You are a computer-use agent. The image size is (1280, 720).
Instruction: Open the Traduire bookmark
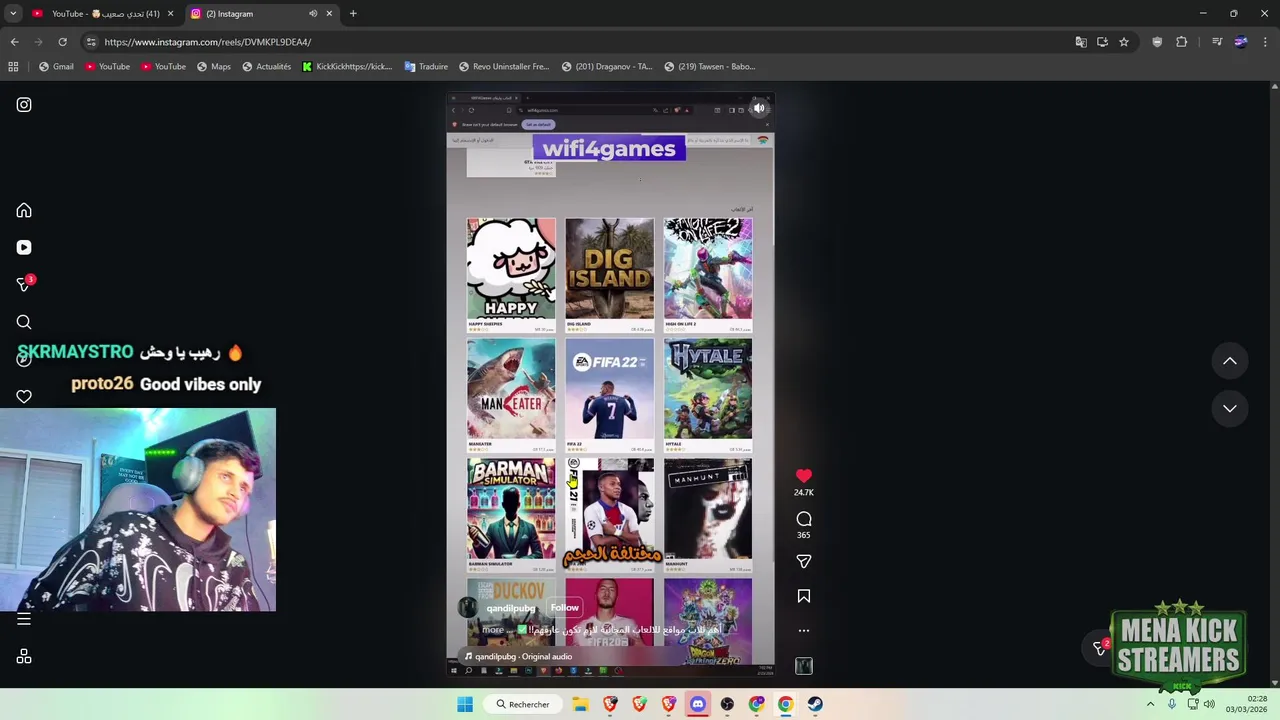(426, 67)
